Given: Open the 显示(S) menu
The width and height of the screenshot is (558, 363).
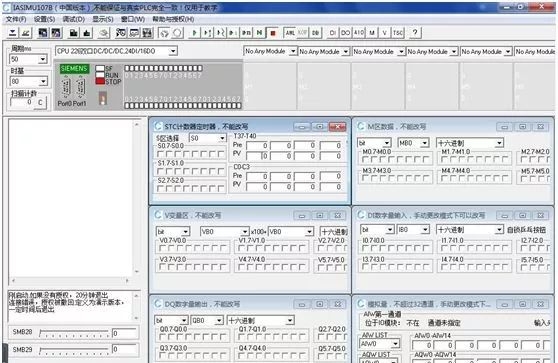Looking at the screenshot, I should (103, 19).
